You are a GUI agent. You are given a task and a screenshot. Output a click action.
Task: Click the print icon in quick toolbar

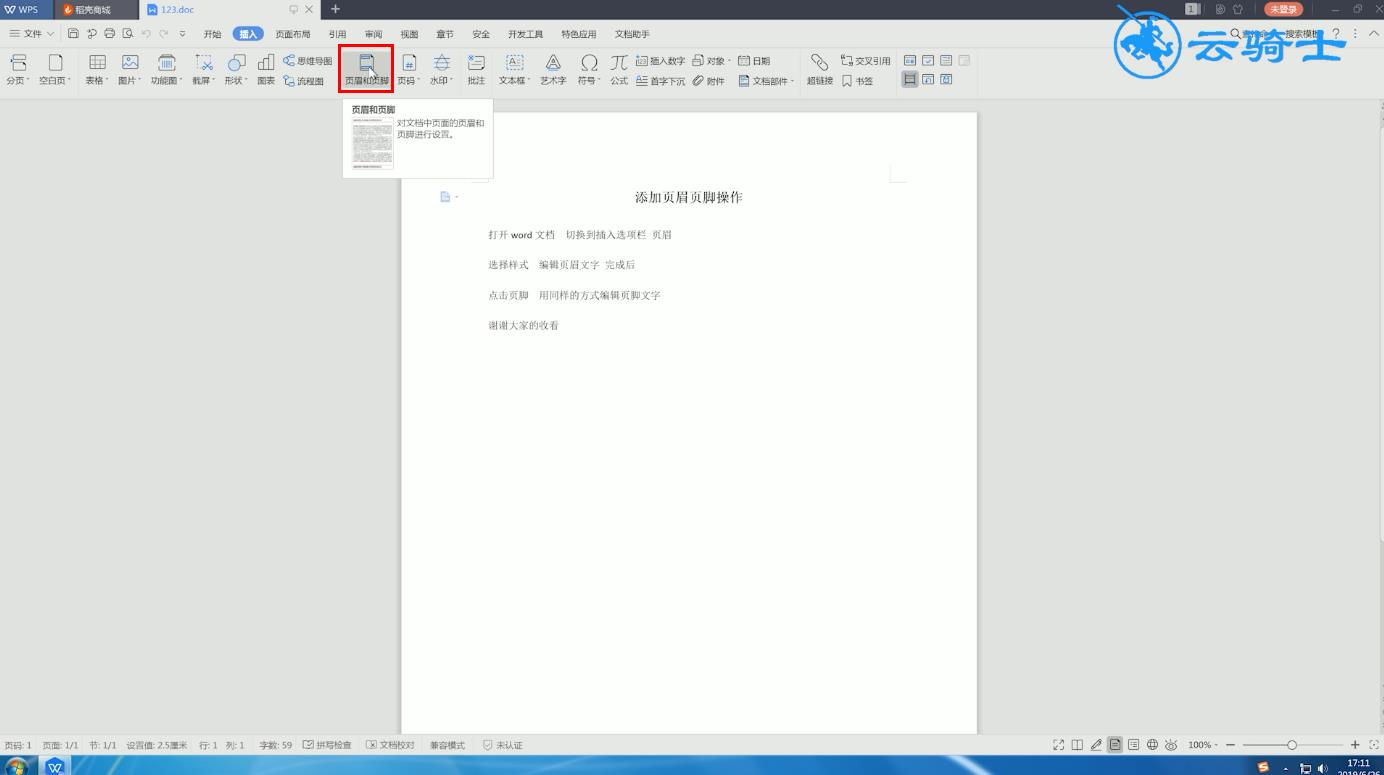tap(110, 34)
